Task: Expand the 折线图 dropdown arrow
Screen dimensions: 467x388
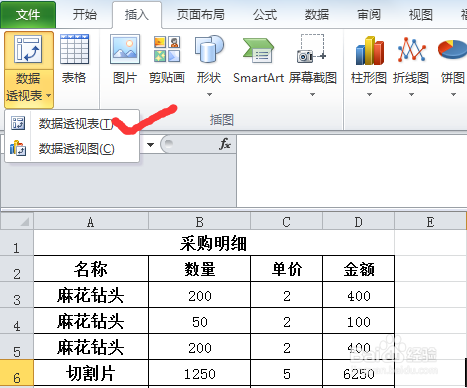Action: [x=411, y=95]
